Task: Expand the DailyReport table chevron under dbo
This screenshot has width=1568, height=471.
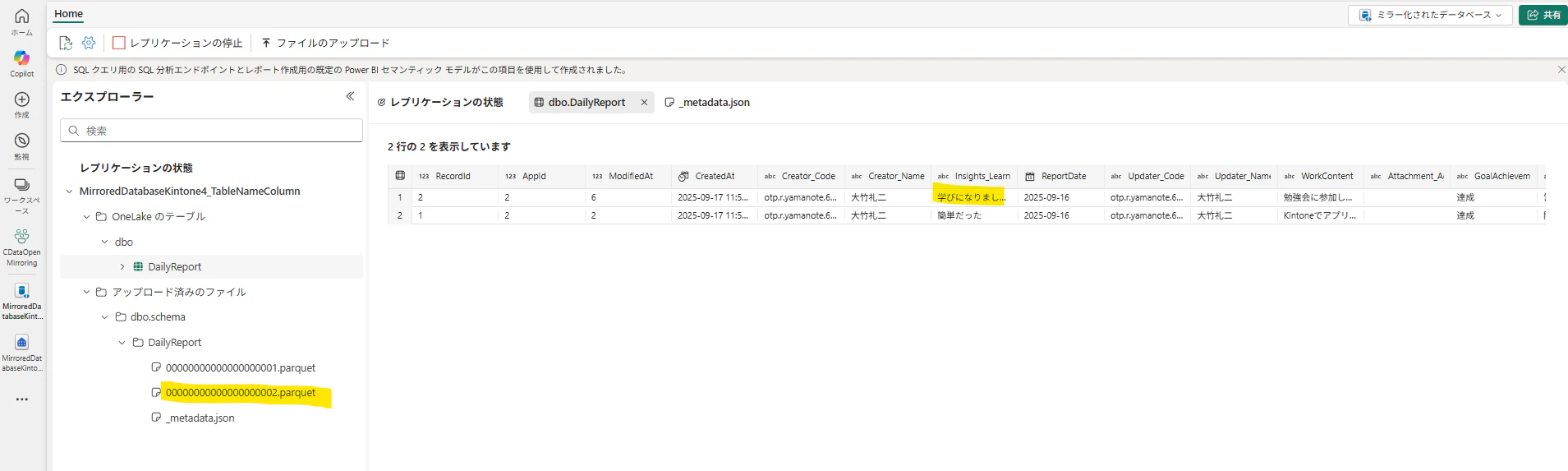Action: pyautogui.click(x=122, y=267)
